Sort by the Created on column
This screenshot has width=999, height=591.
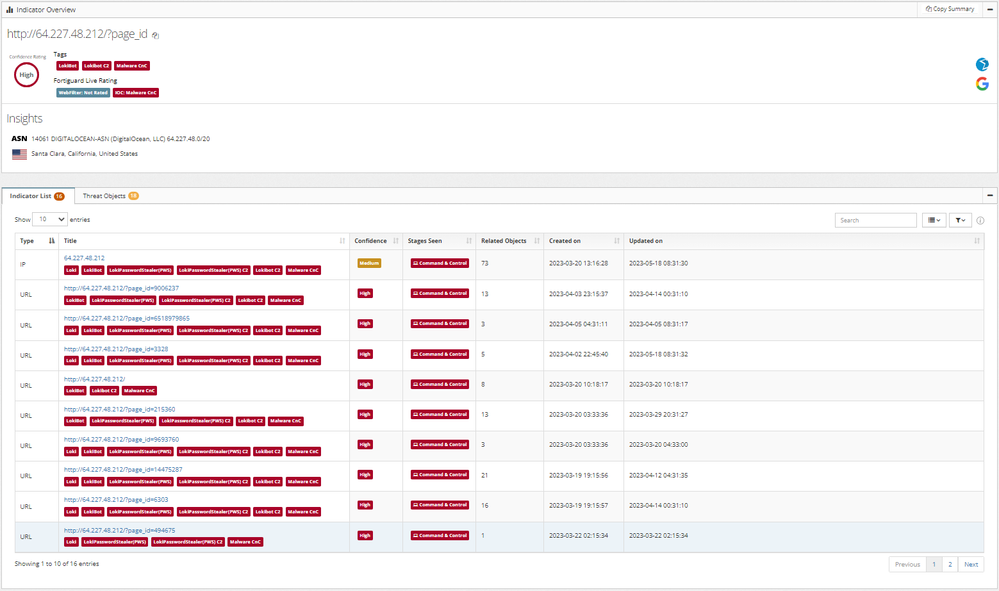point(584,241)
